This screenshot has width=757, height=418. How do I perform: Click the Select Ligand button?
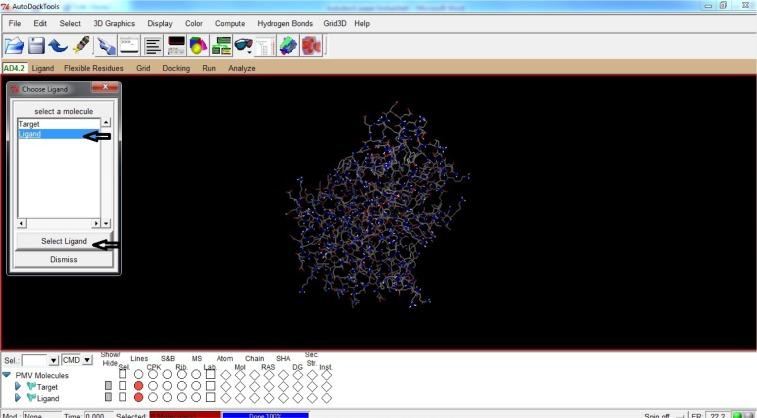pyautogui.click(x=63, y=242)
